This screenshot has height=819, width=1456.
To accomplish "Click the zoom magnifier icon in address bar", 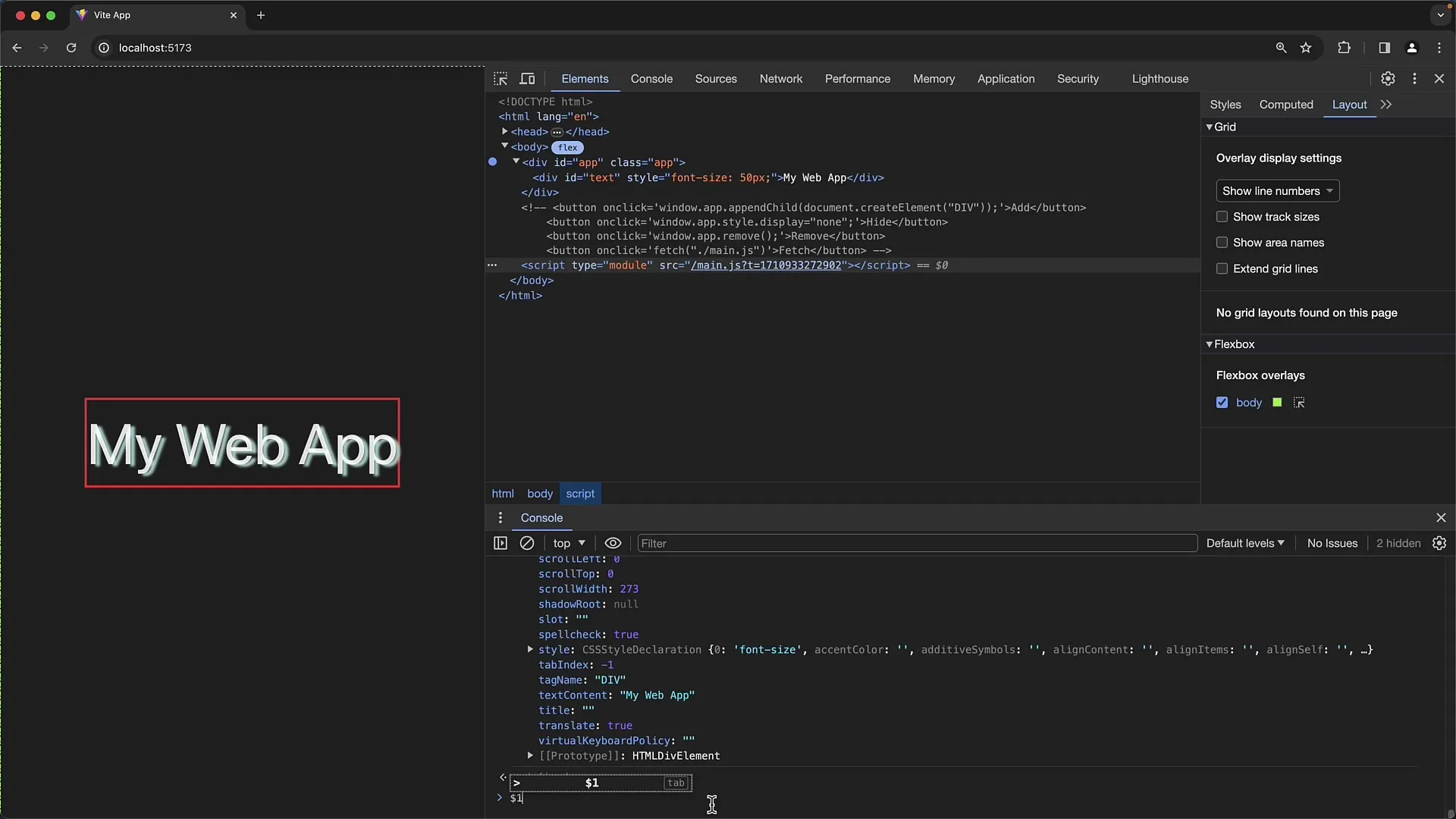I will [1281, 48].
